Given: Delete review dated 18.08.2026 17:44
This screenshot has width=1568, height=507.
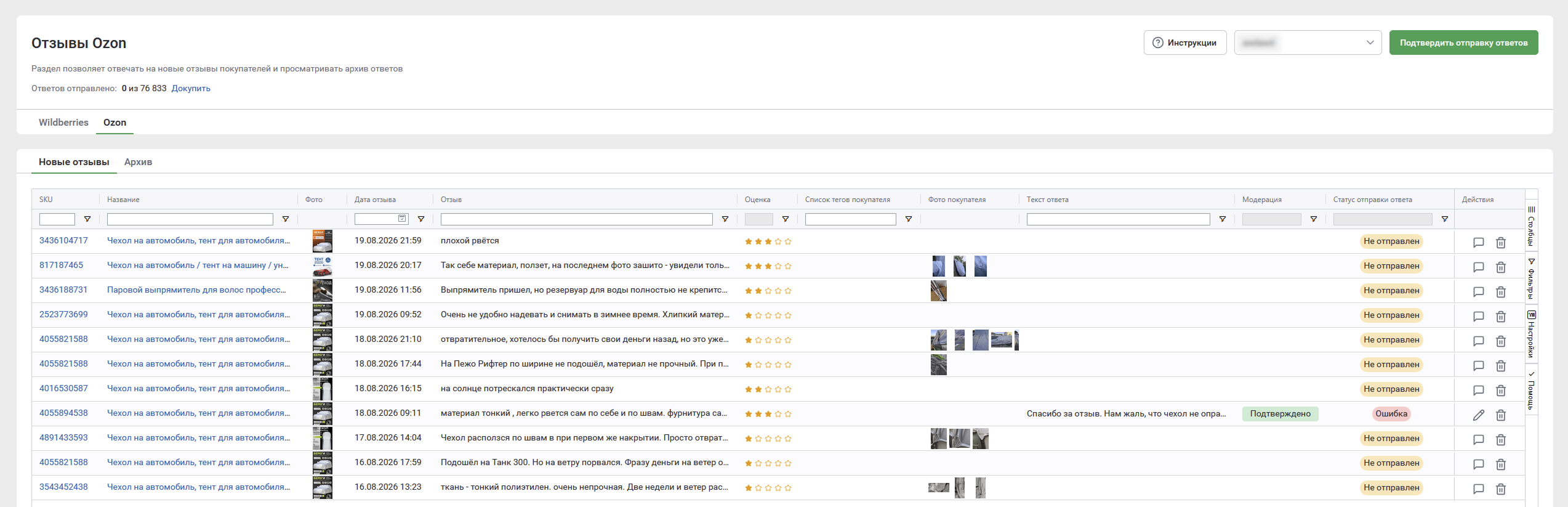Looking at the screenshot, I should click(x=1501, y=365).
